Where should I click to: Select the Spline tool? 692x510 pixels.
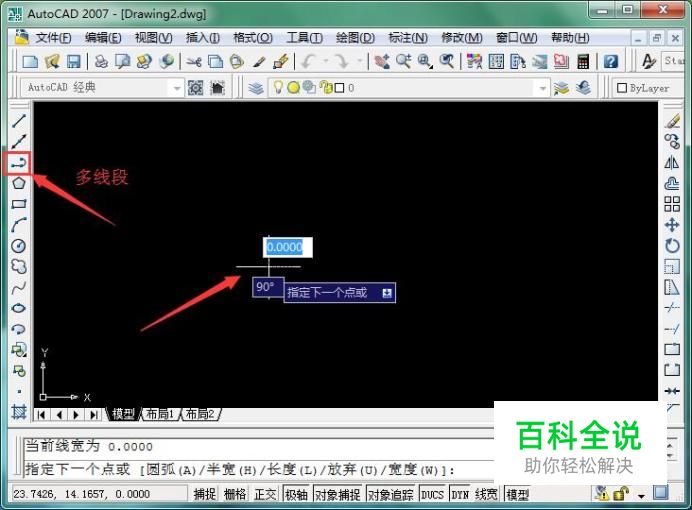tap(19, 288)
